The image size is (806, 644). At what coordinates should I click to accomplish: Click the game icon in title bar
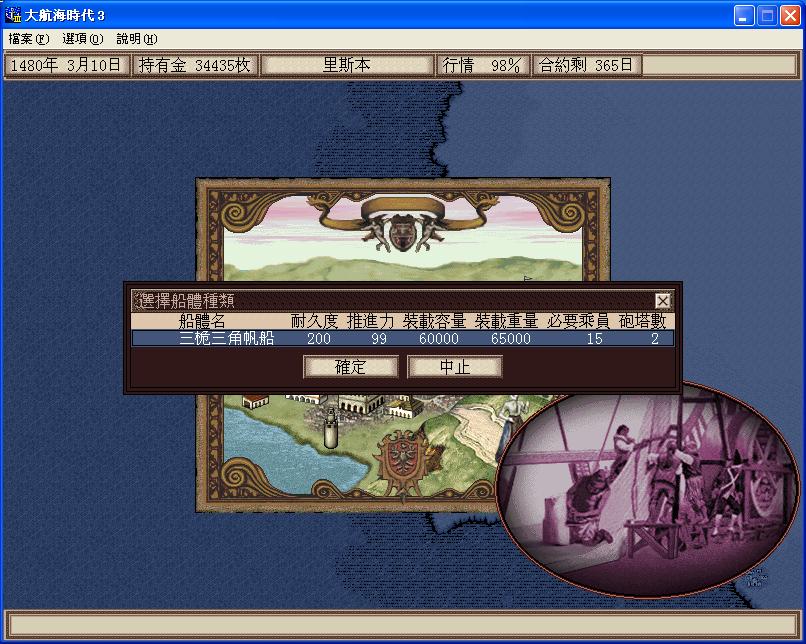12,15
